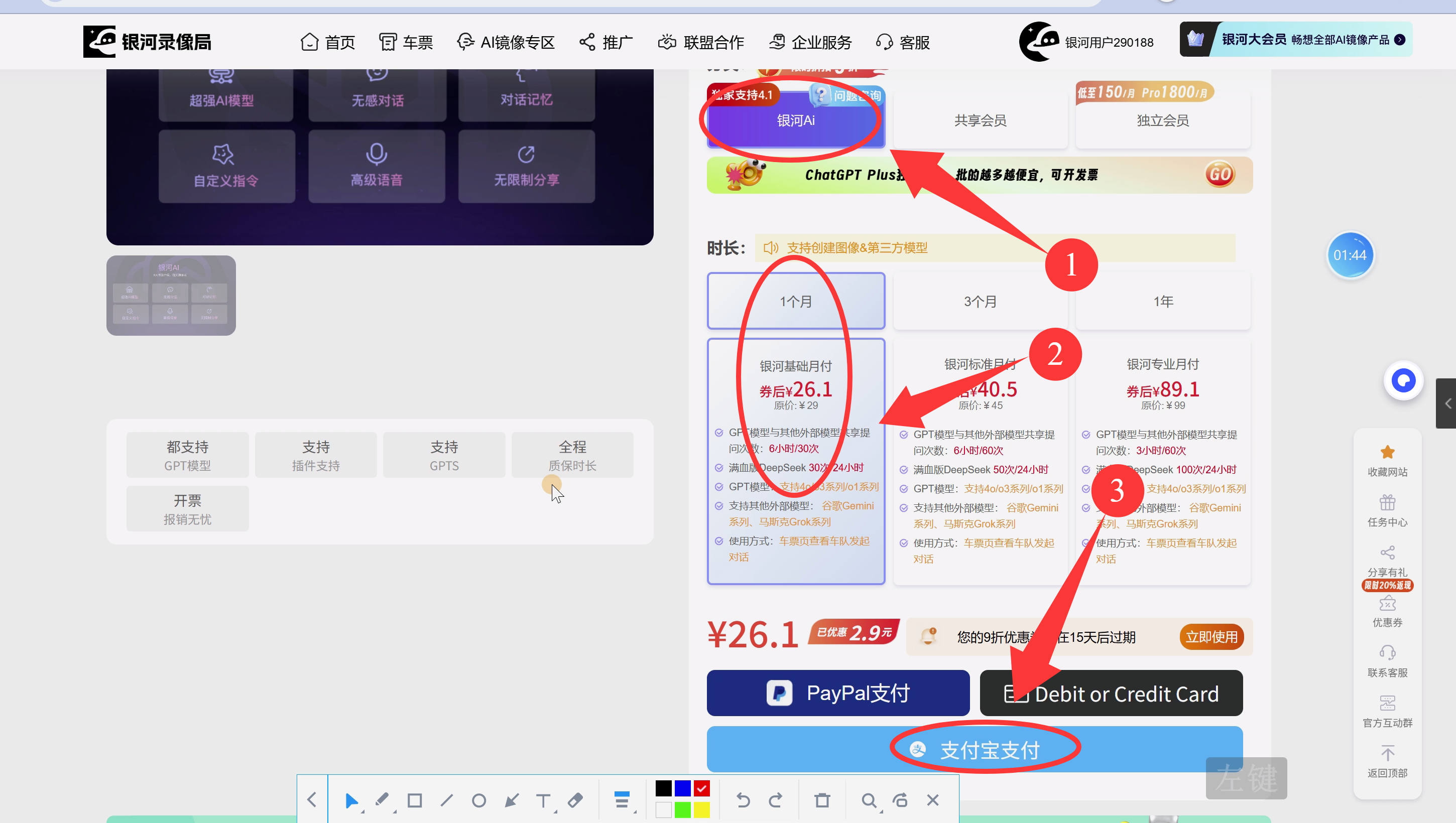Redo the annotation
The image size is (1456, 823).
point(776,800)
